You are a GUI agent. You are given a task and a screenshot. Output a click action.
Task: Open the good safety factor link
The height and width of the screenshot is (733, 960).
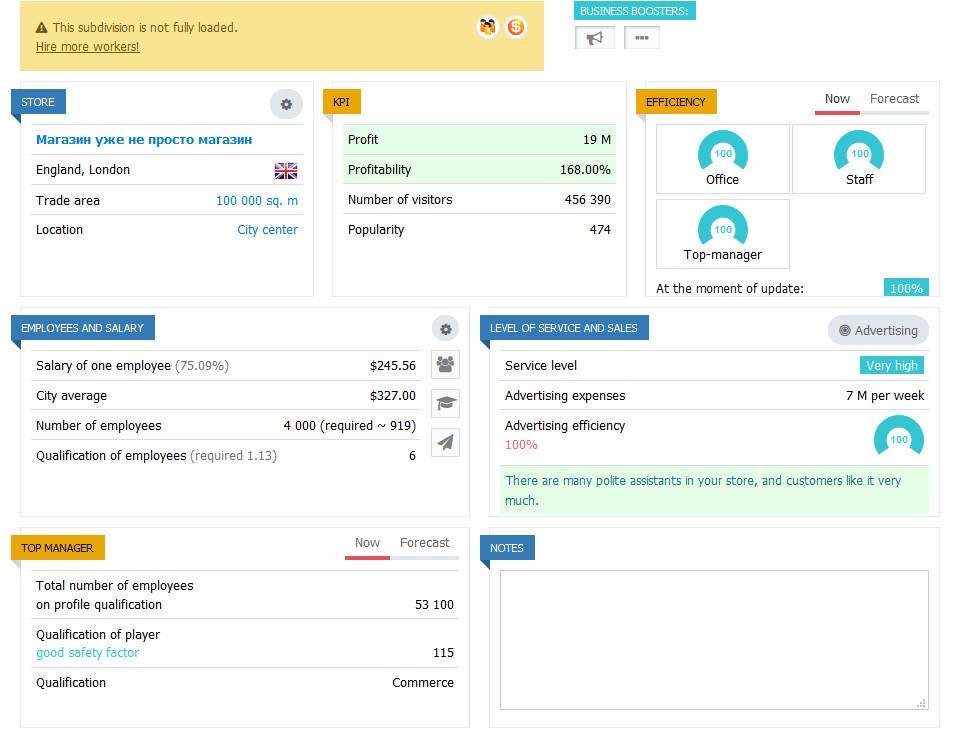(x=87, y=652)
